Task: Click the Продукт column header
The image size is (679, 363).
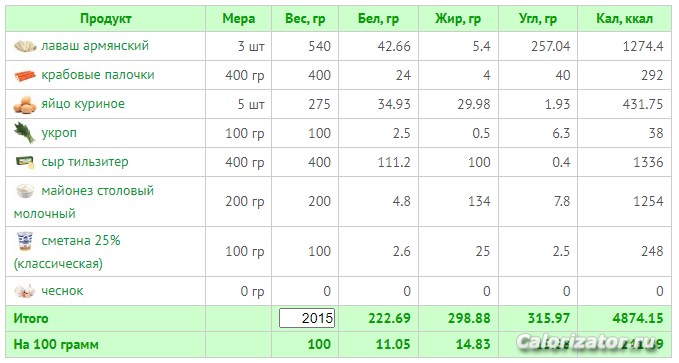Action: tap(106, 19)
